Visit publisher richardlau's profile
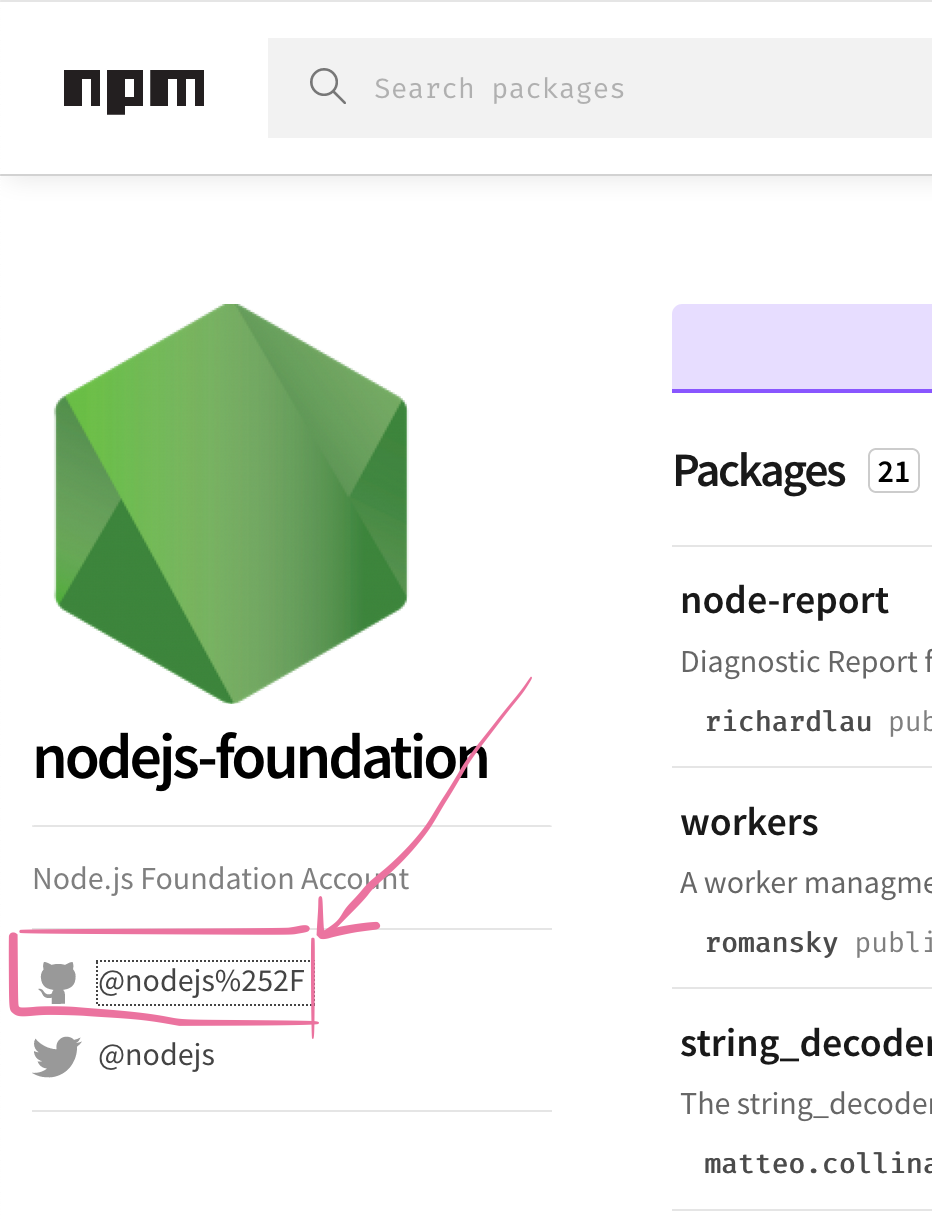932x1220 pixels. point(788,721)
